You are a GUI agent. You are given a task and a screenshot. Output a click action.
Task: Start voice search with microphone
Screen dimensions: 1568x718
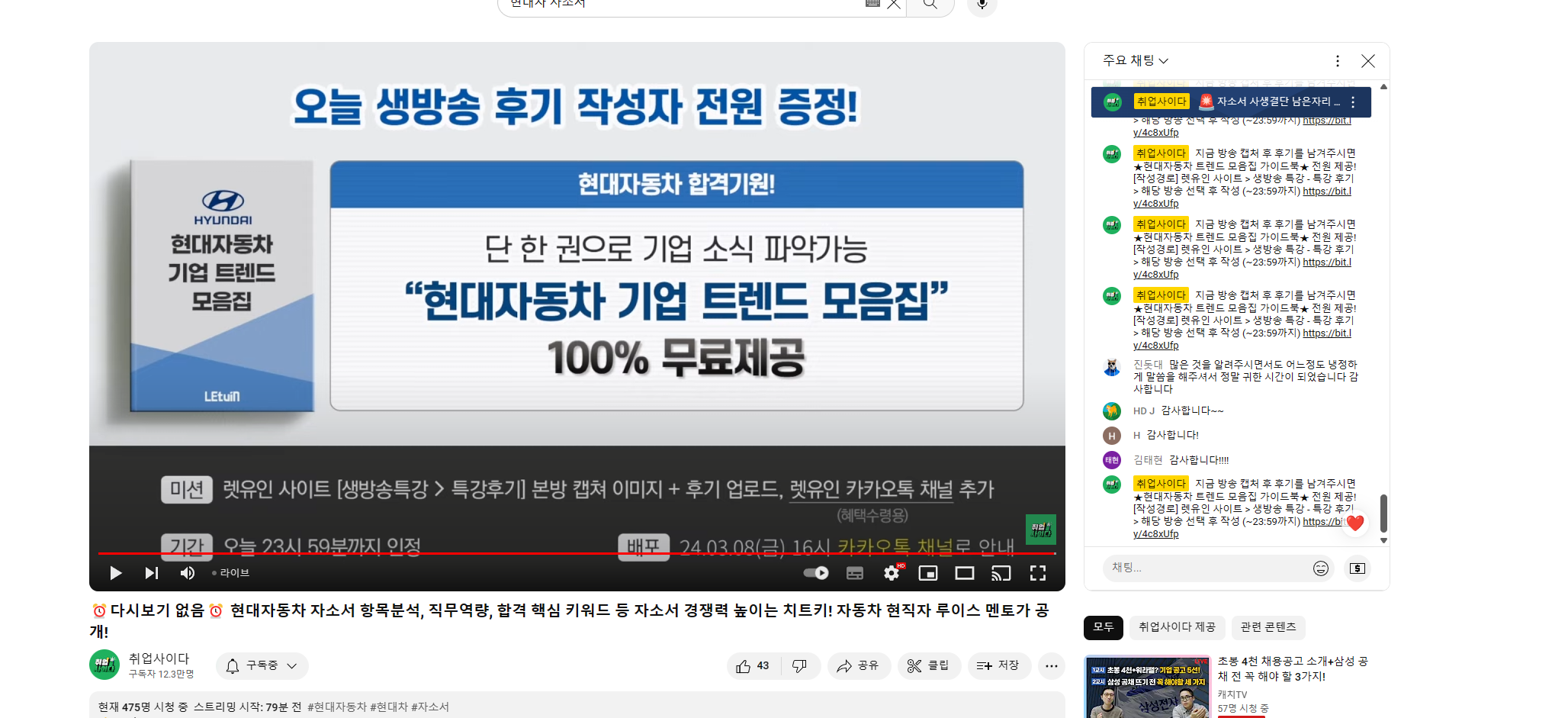click(x=982, y=5)
